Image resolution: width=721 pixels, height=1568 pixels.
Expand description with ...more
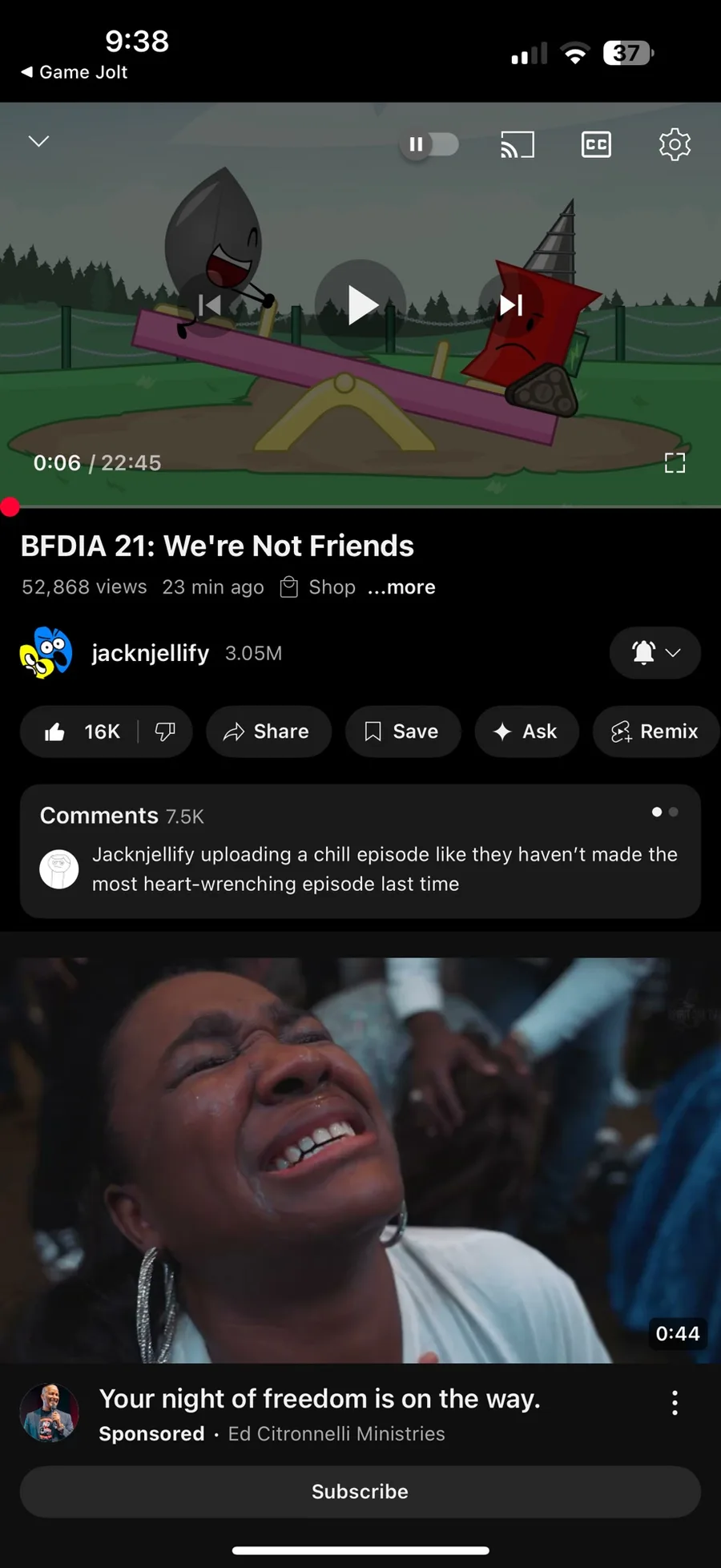[401, 587]
